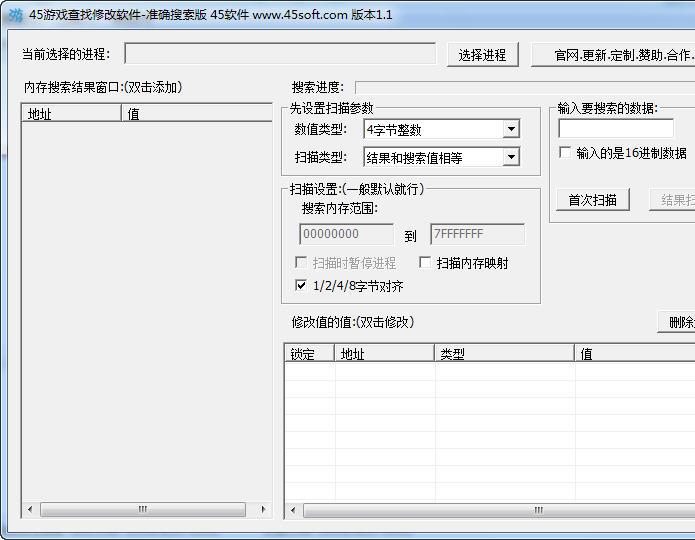
Task: Click 地址 column header in results list
Action: (71, 114)
